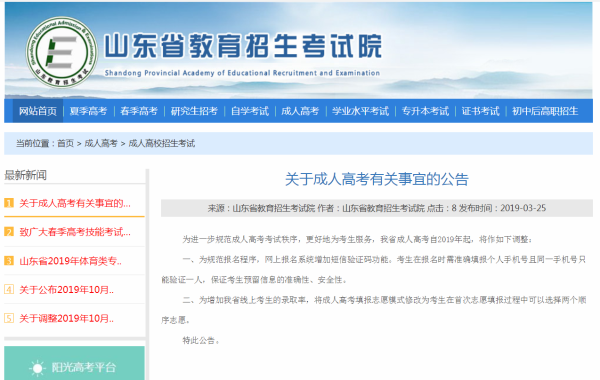Click the number 2 news badge icon
The height and width of the screenshot is (380, 600).
click(9, 232)
